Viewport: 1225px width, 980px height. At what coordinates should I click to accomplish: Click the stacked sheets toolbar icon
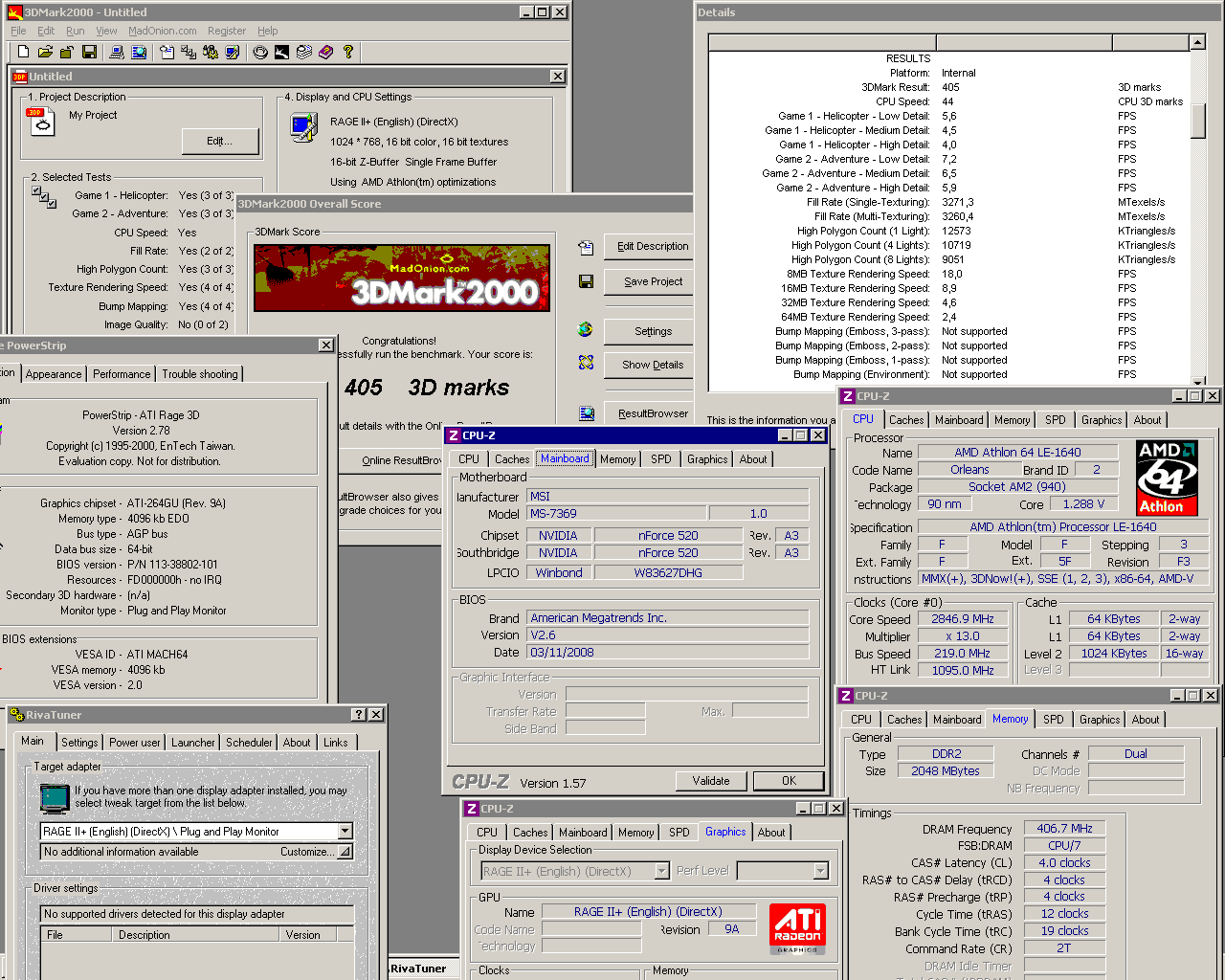click(x=304, y=52)
